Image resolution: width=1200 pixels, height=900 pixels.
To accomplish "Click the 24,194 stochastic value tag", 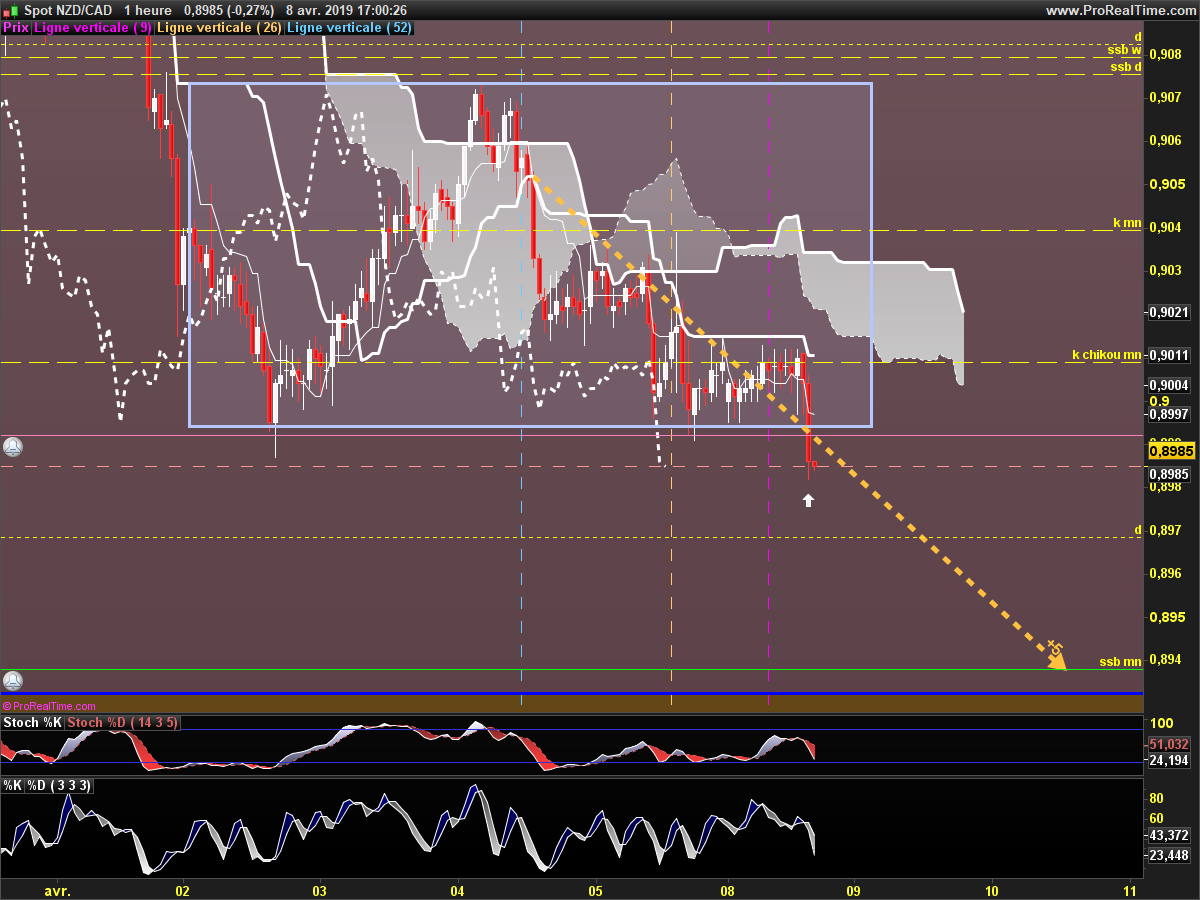I will click(1169, 761).
